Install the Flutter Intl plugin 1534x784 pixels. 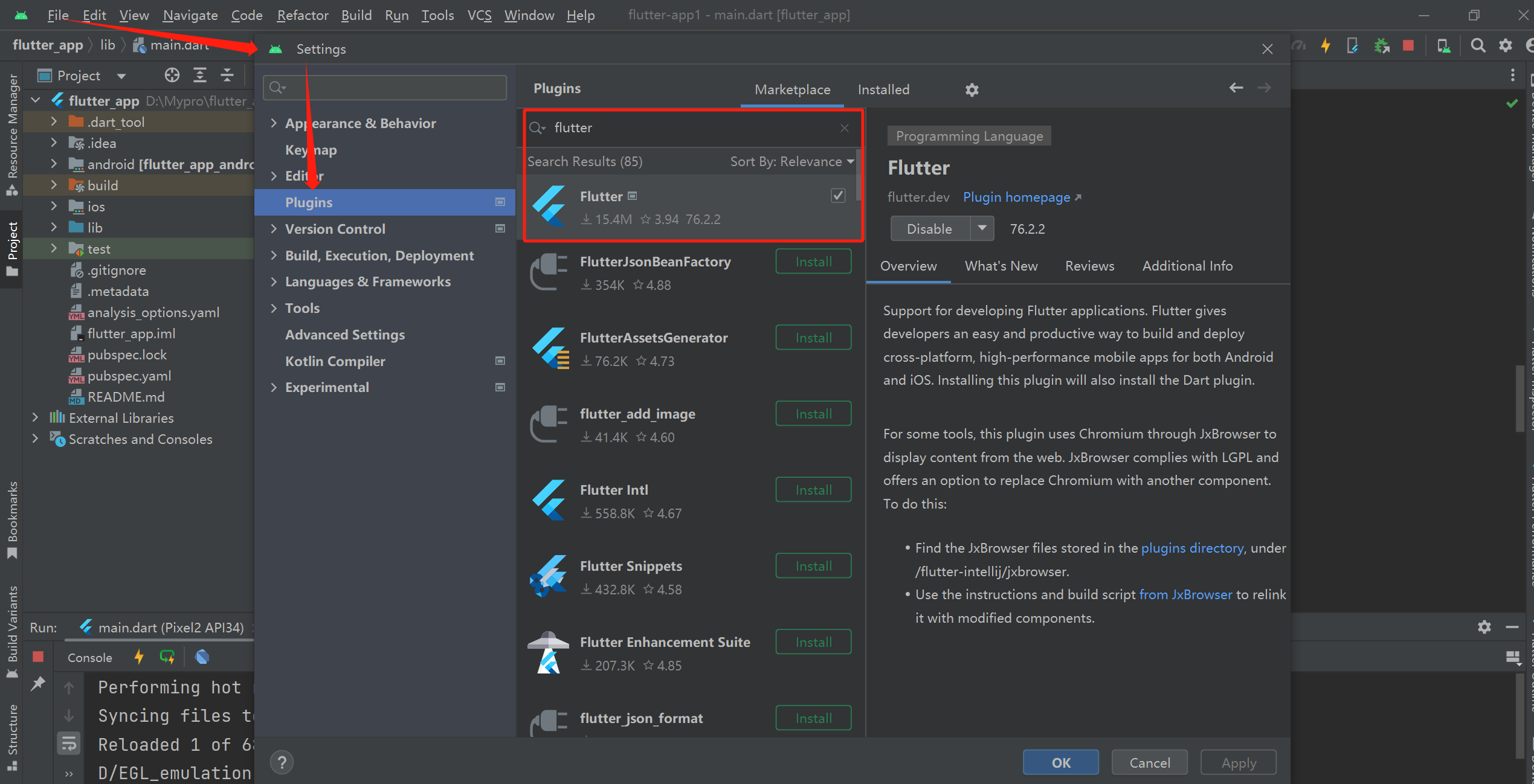click(x=813, y=489)
